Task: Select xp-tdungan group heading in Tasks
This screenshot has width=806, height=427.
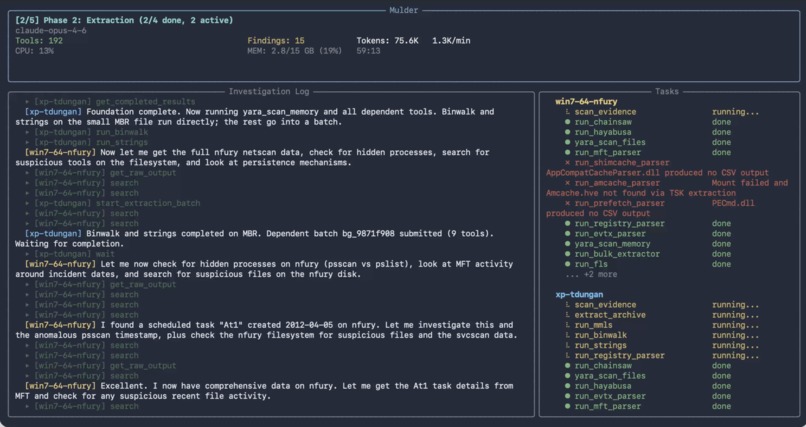Action: 579,294
